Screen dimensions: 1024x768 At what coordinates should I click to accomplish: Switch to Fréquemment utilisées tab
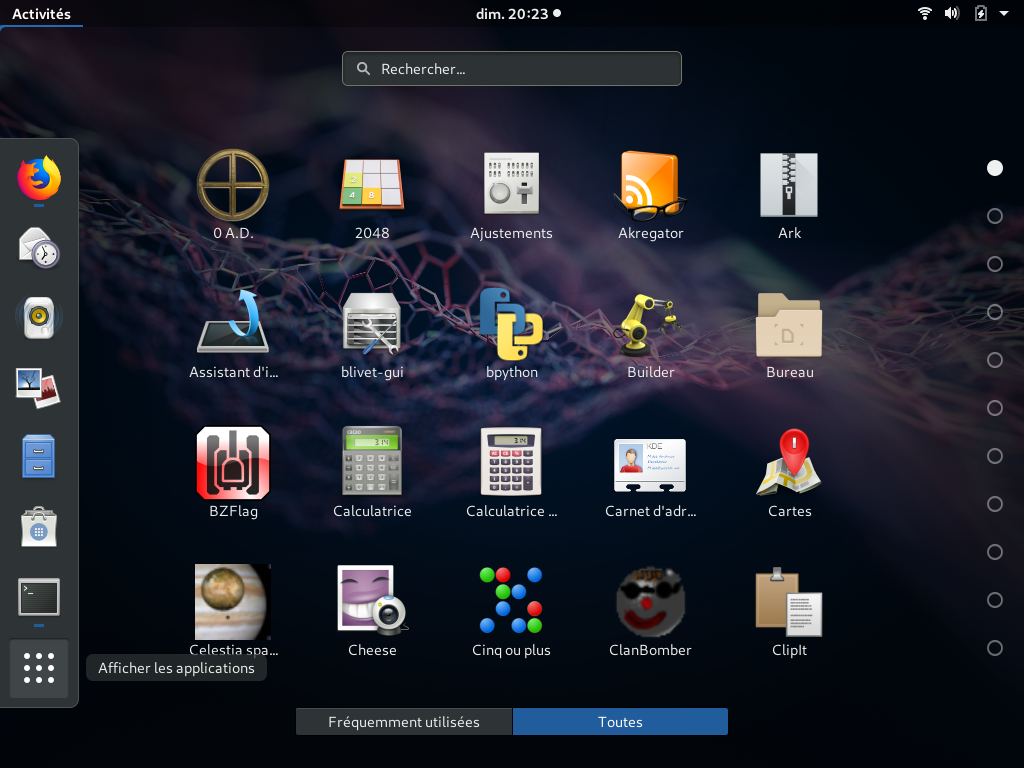tap(404, 722)
